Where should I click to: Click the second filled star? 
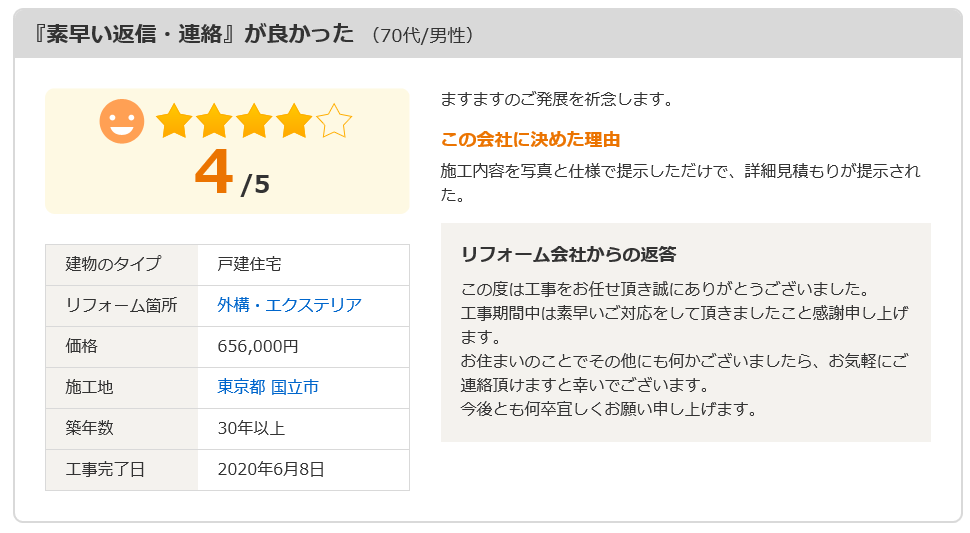click(214, 121)
